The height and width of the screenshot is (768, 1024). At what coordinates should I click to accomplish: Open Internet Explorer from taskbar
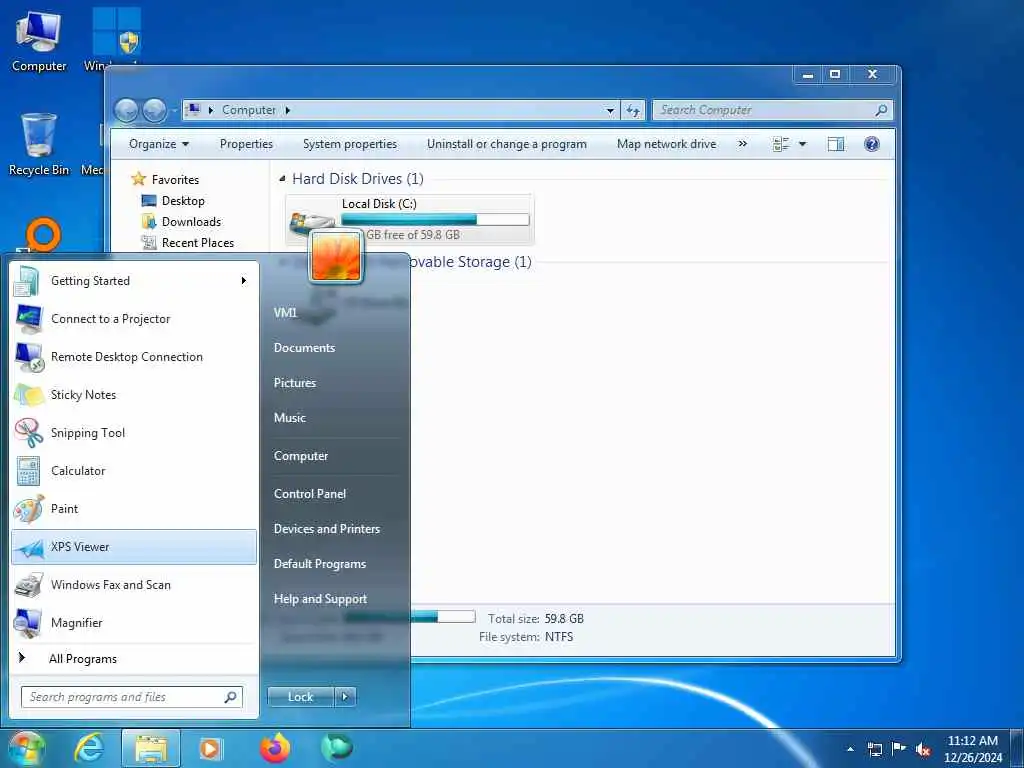click(89, 748)
